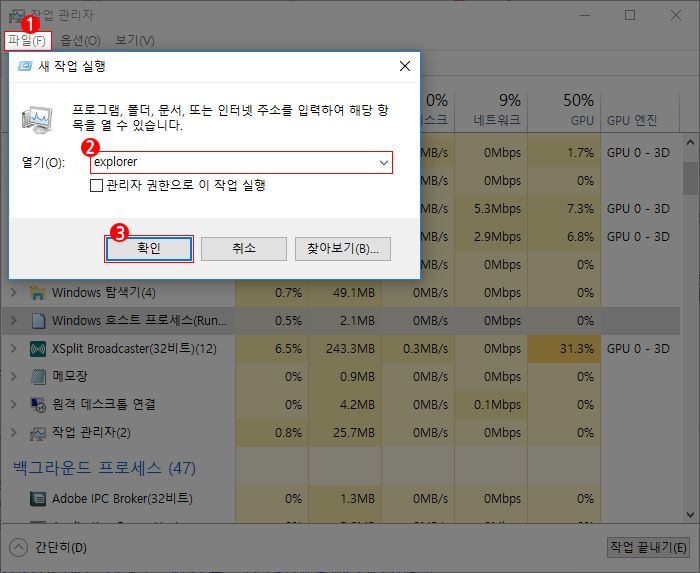This screenshot has height=573, width=700.
Task: Click the 31.3% GPU value for XSplit
Action: pos(577,349)
